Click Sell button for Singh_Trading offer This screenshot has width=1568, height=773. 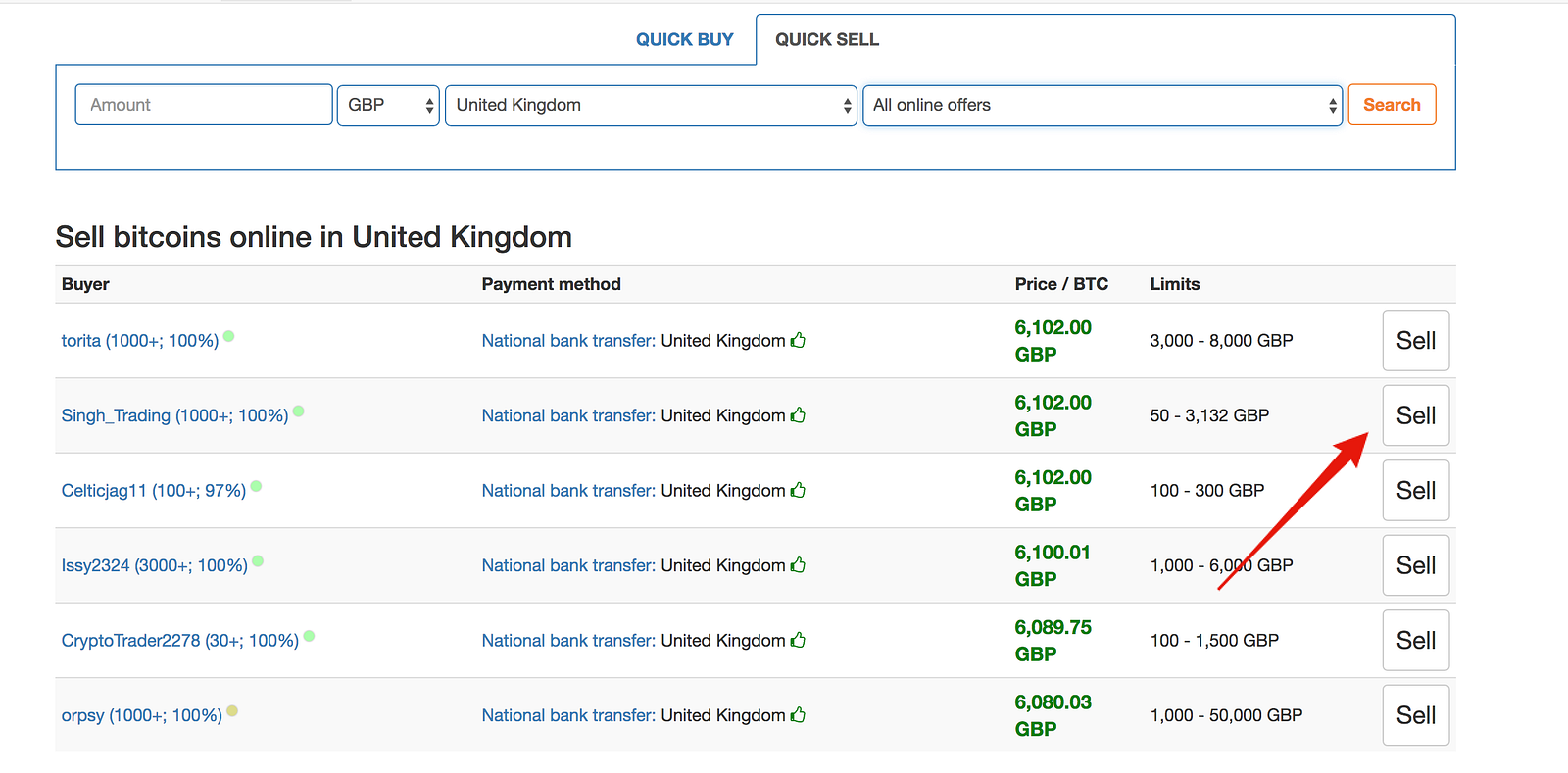point(1415,415)
